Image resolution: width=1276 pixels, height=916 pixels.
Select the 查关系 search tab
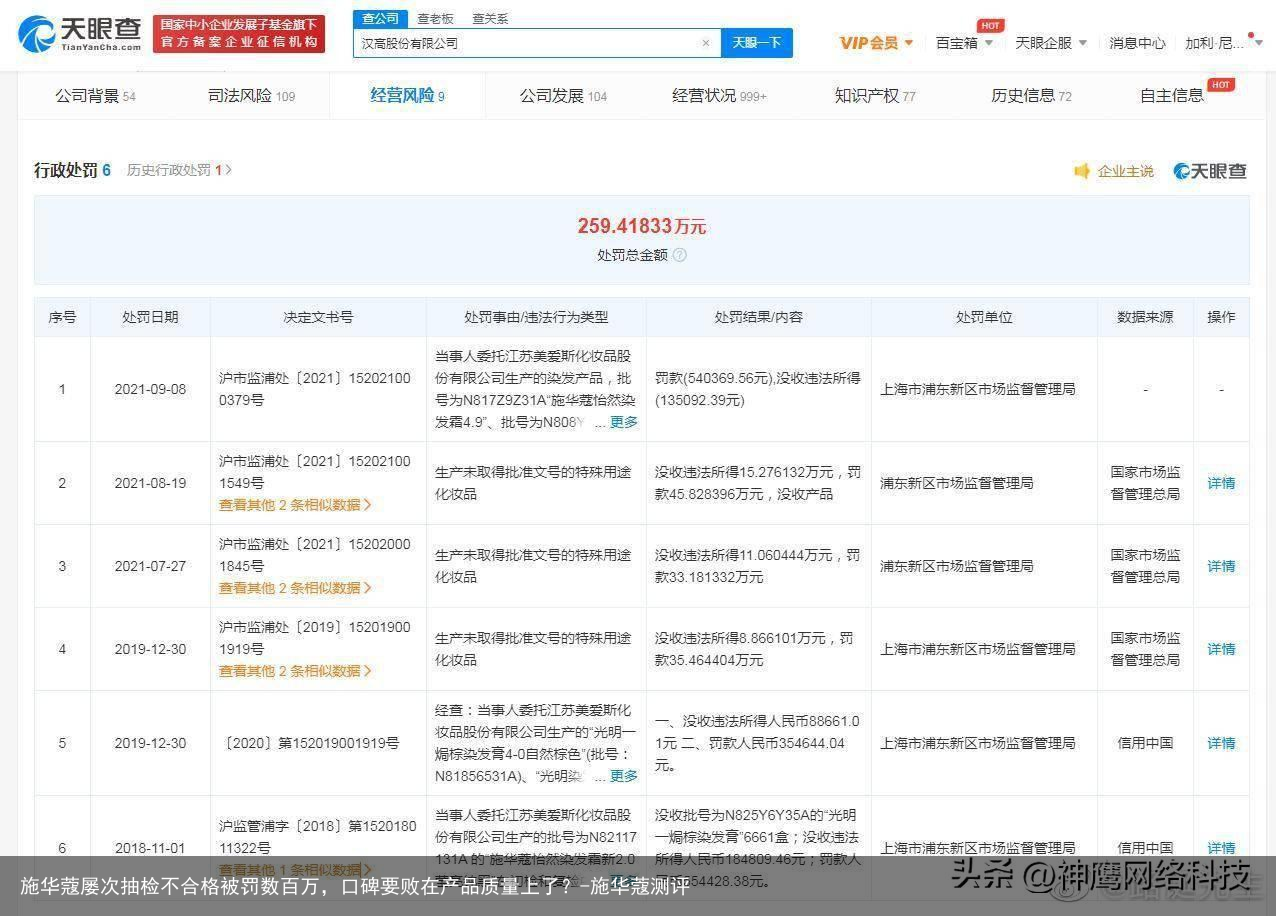490,18
